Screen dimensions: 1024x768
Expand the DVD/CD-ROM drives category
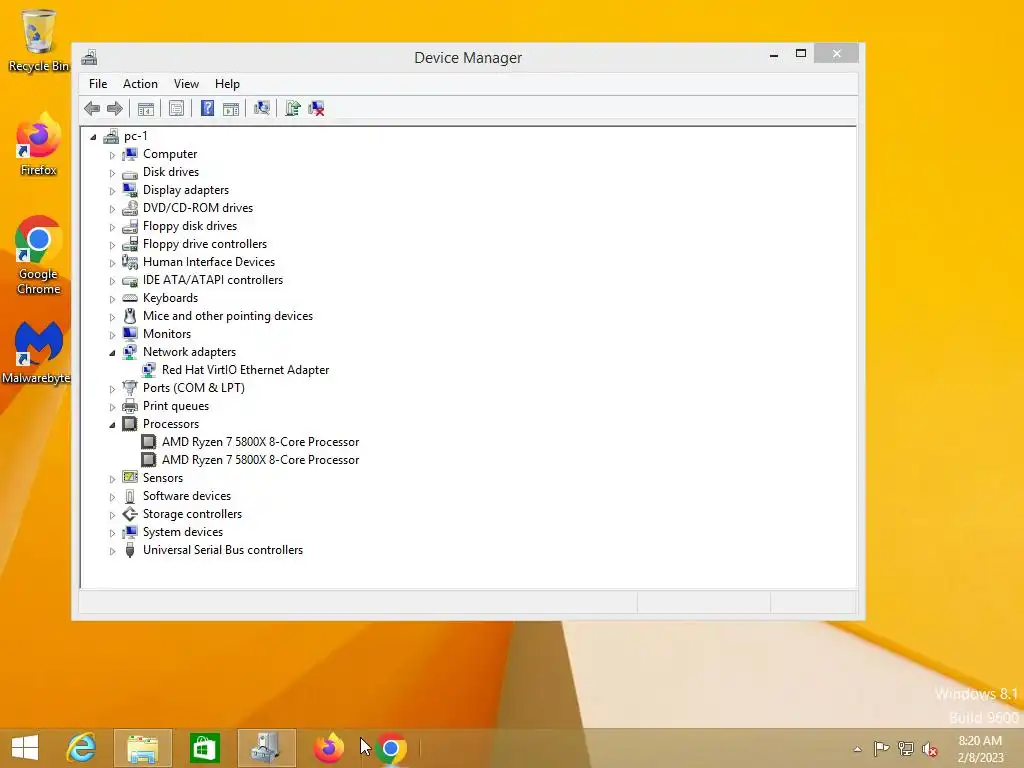tap(112, 209)
